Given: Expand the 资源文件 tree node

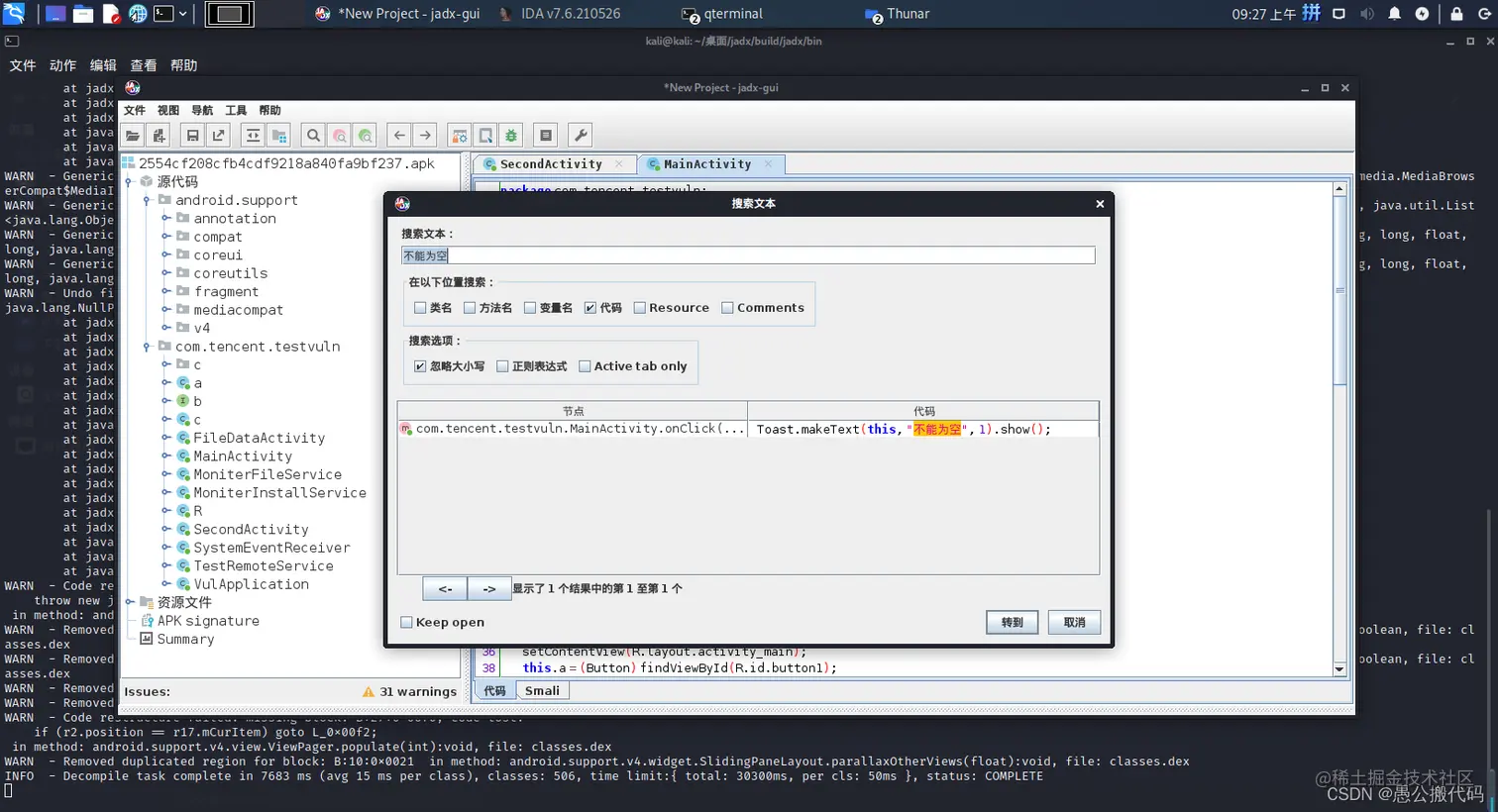Looking at the screenshot, I should coord(129,602).
